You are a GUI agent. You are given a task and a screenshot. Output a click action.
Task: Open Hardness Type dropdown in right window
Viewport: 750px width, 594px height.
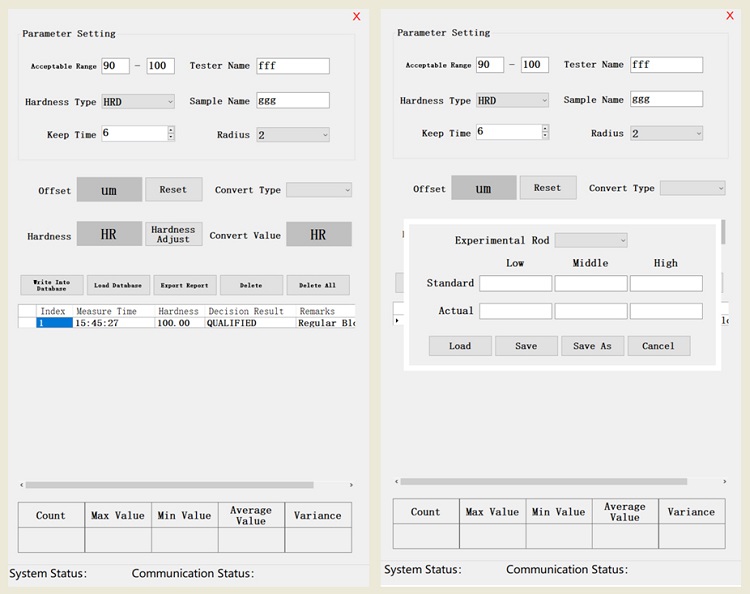(512, 100)
